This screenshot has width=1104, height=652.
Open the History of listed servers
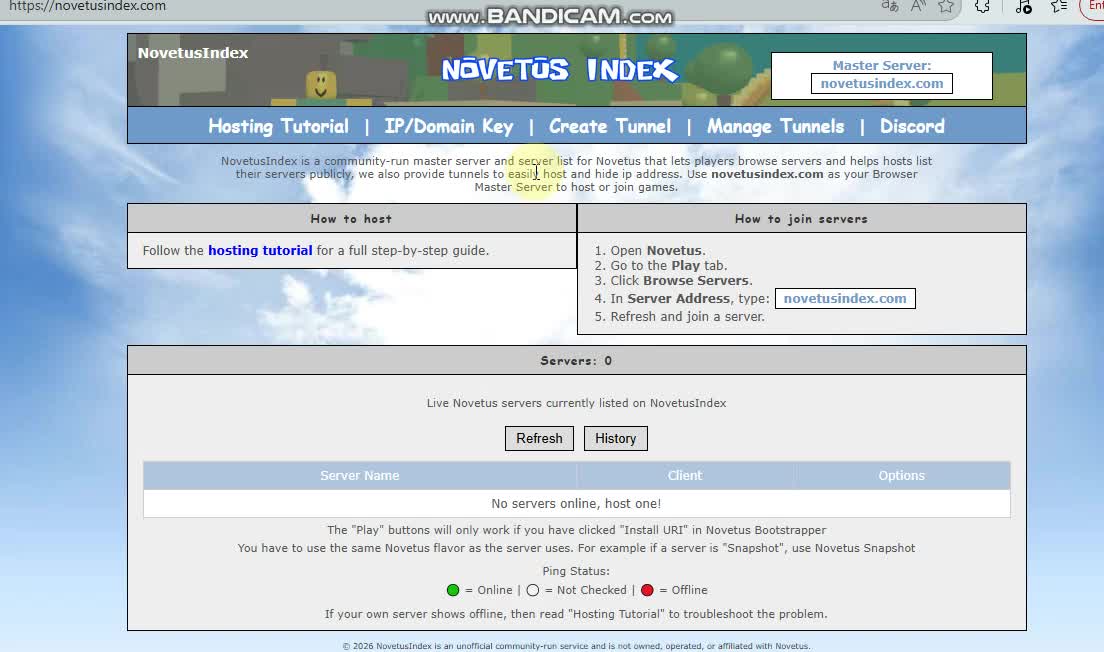[615, 438]
